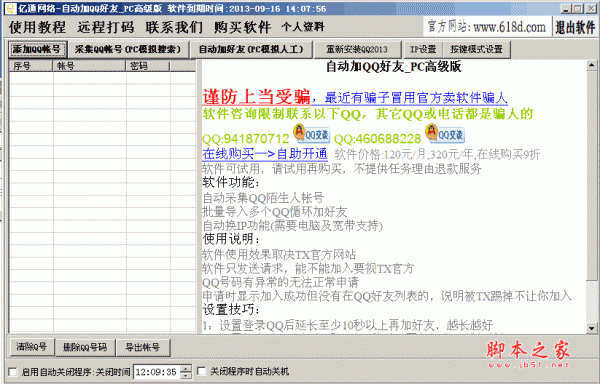Open the 使用教程 menu
The width and height of the screenshot is (600, 384).
pos(38,27)
